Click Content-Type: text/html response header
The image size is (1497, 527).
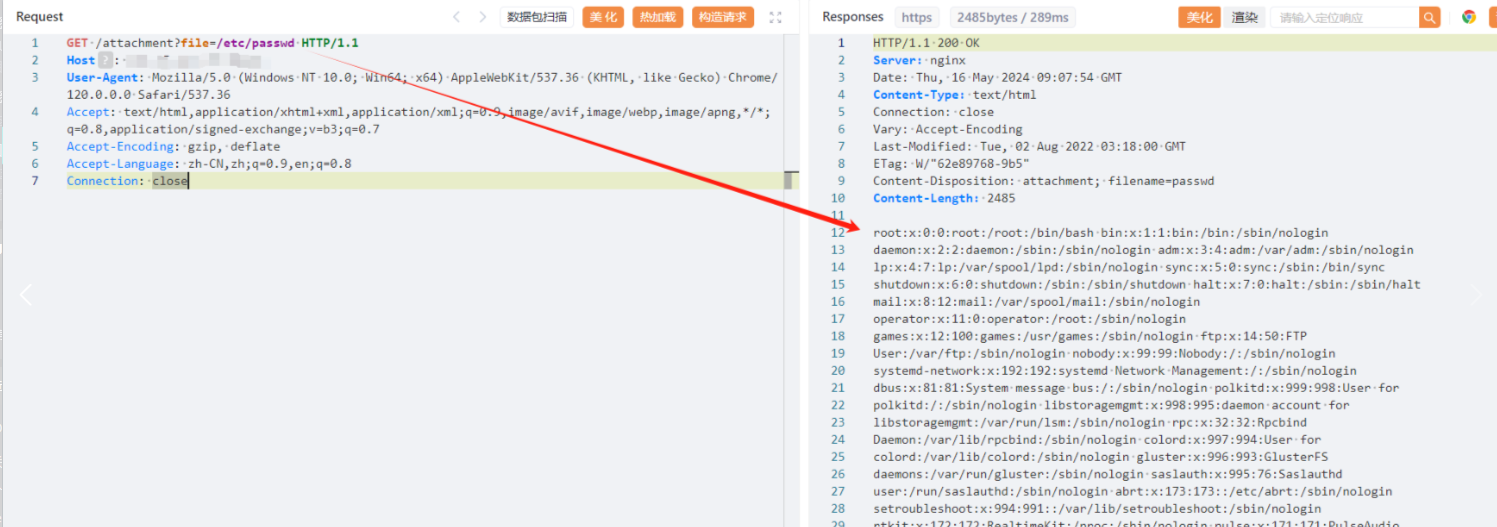point(954,94)
